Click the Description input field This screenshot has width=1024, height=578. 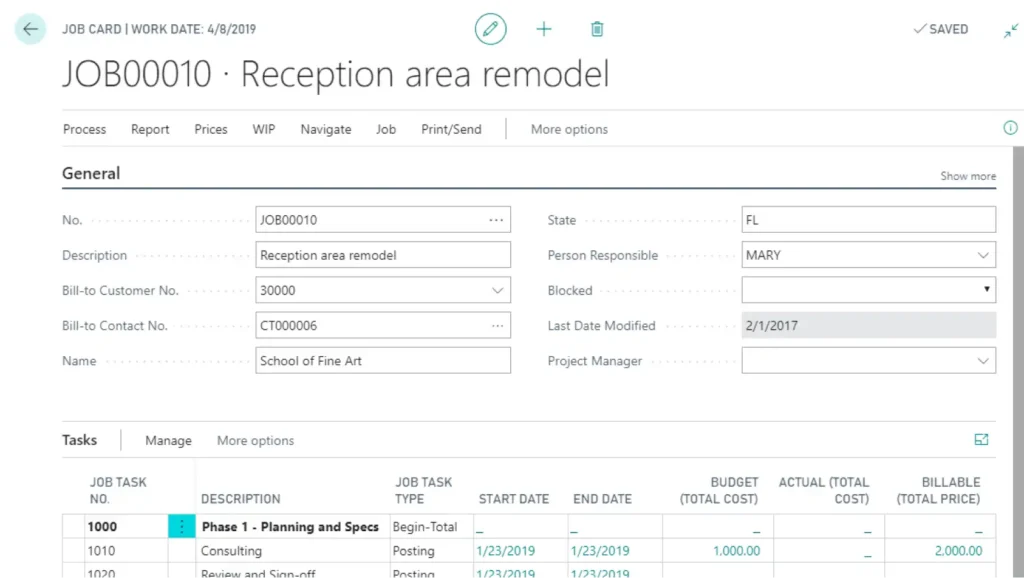(382, 256)
